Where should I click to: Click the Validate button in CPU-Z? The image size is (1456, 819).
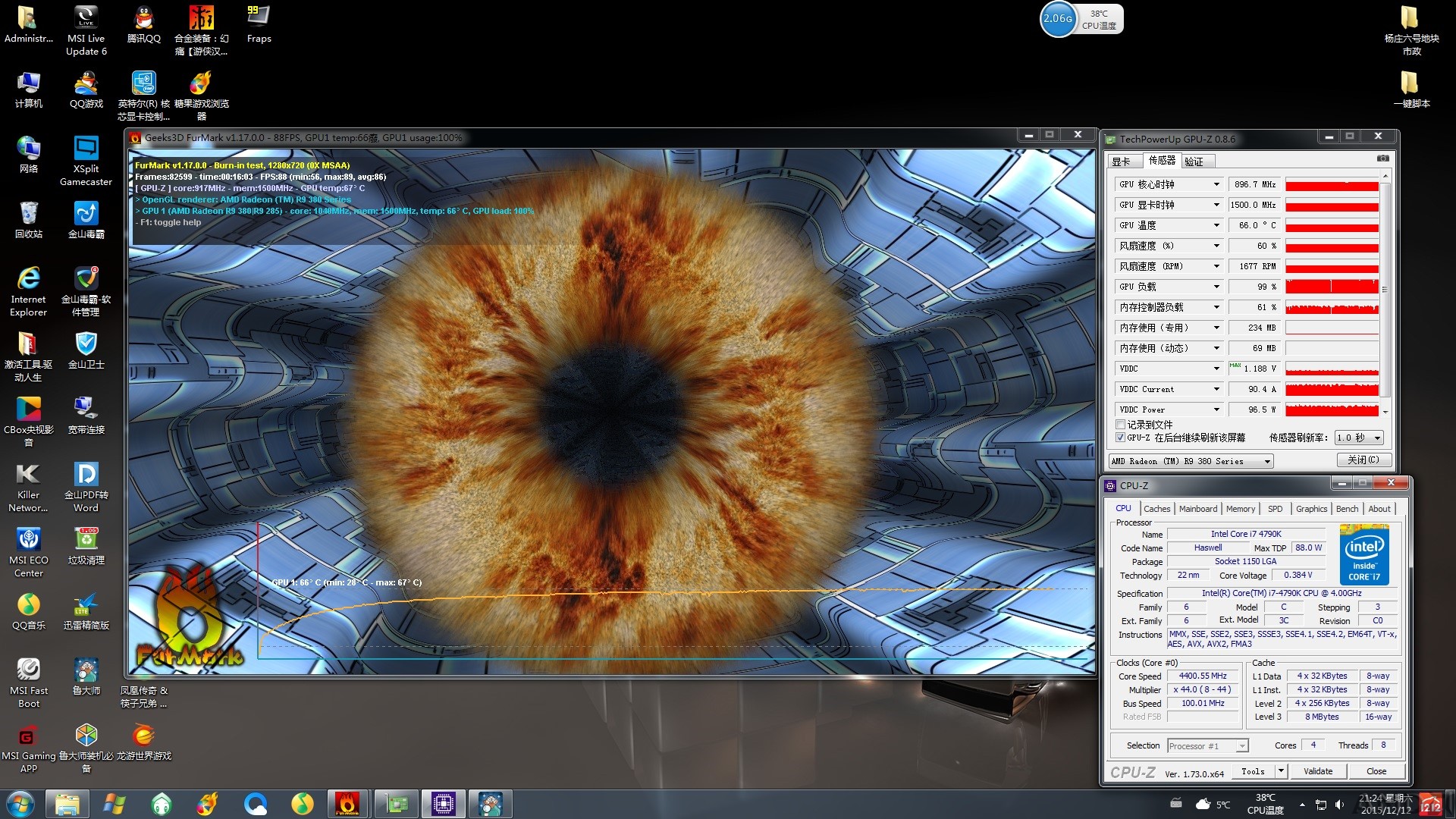click(1318, 771)
